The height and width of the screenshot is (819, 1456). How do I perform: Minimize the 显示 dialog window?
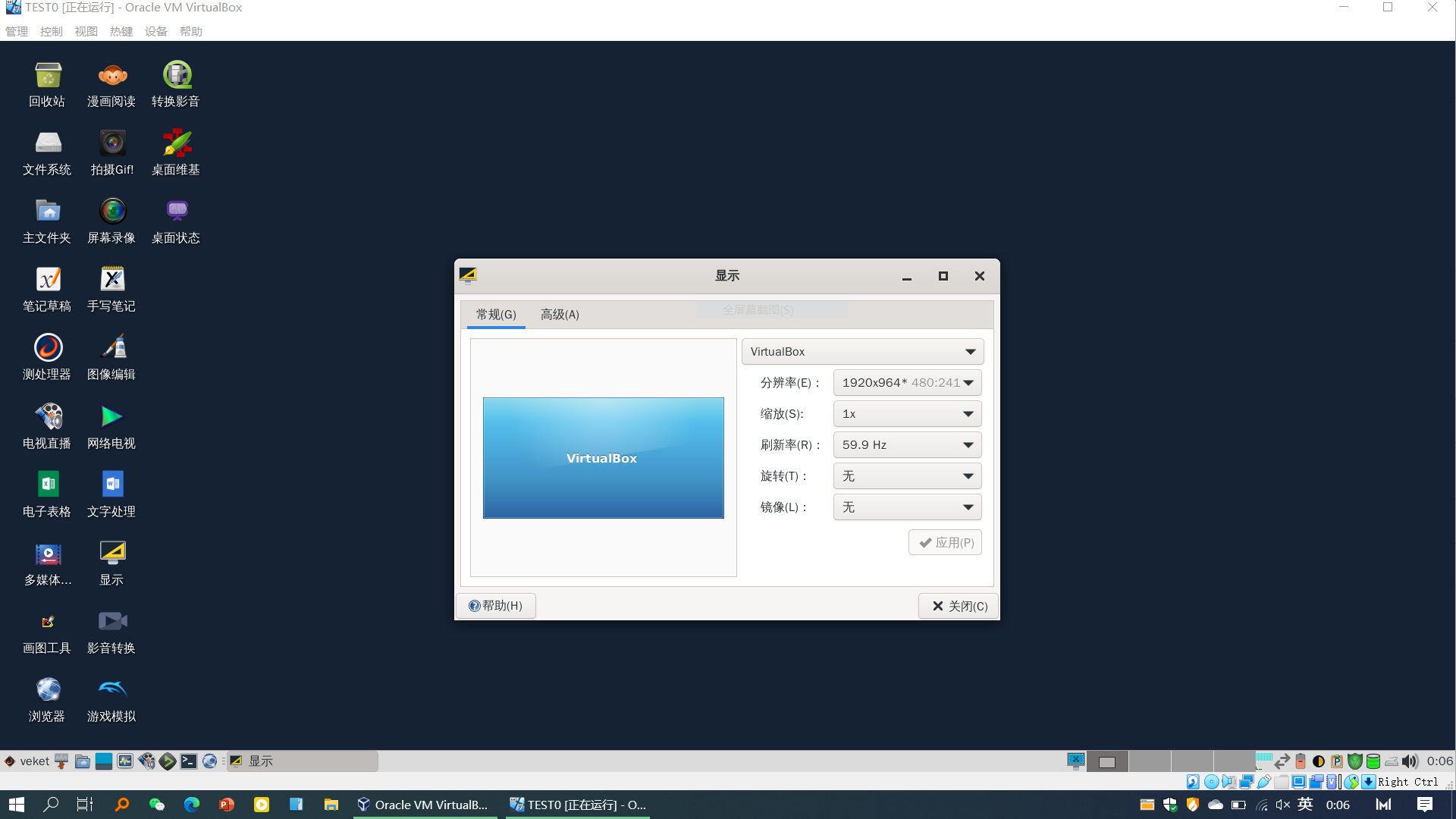point(907,276)
